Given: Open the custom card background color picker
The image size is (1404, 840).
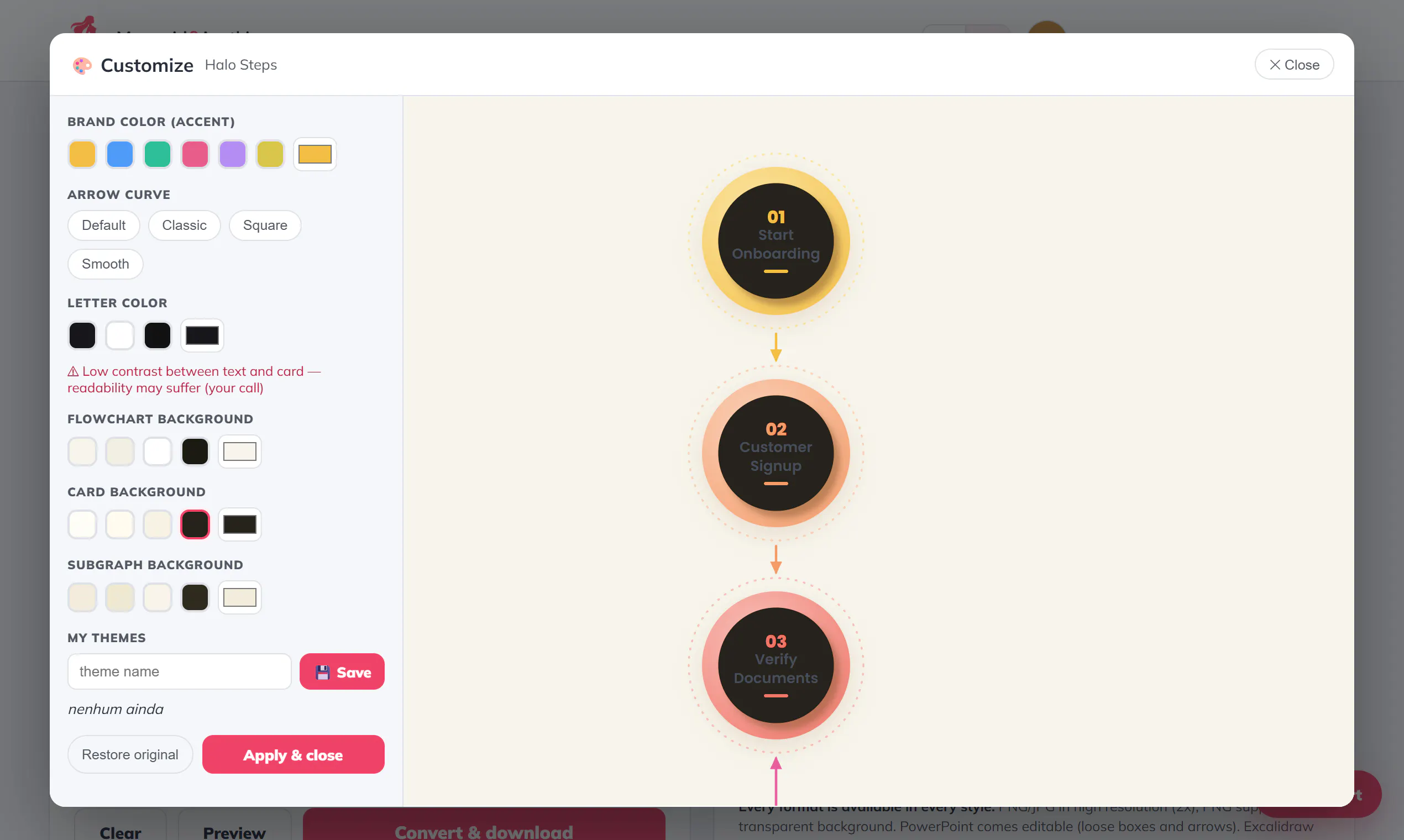Looking at the screenshot, I should (x=240, y=524).
